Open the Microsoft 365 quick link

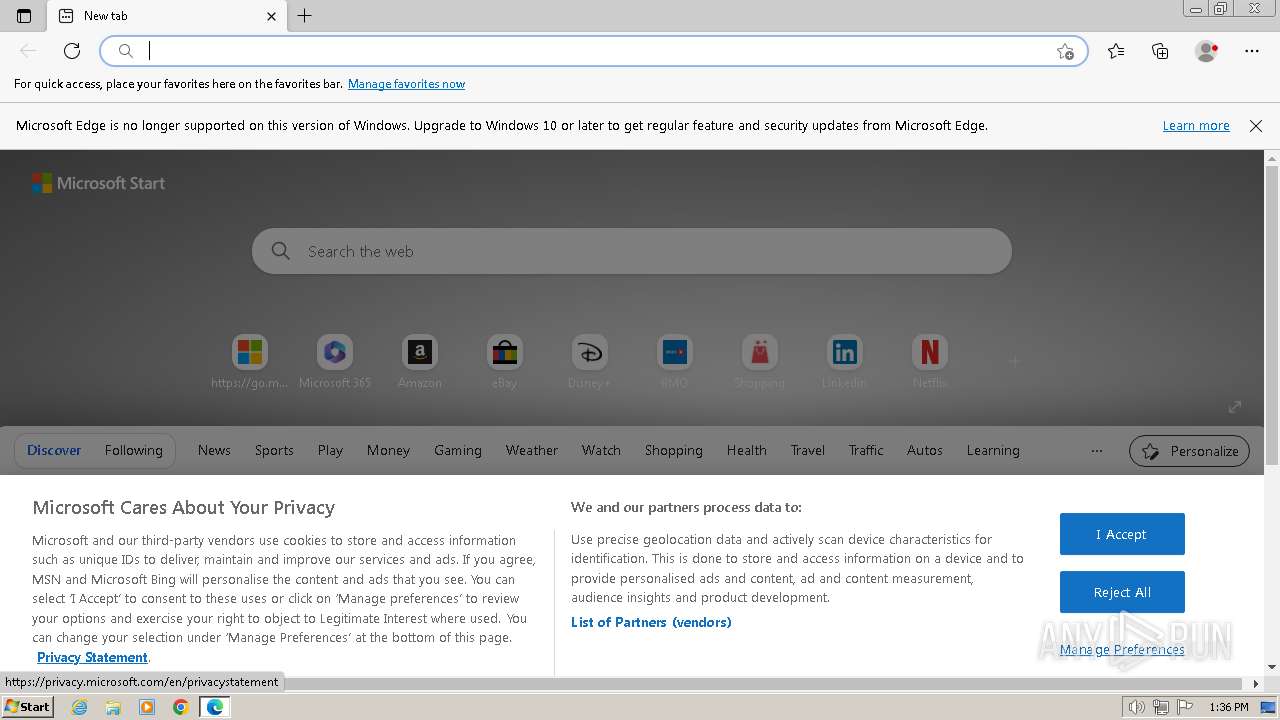335,362
